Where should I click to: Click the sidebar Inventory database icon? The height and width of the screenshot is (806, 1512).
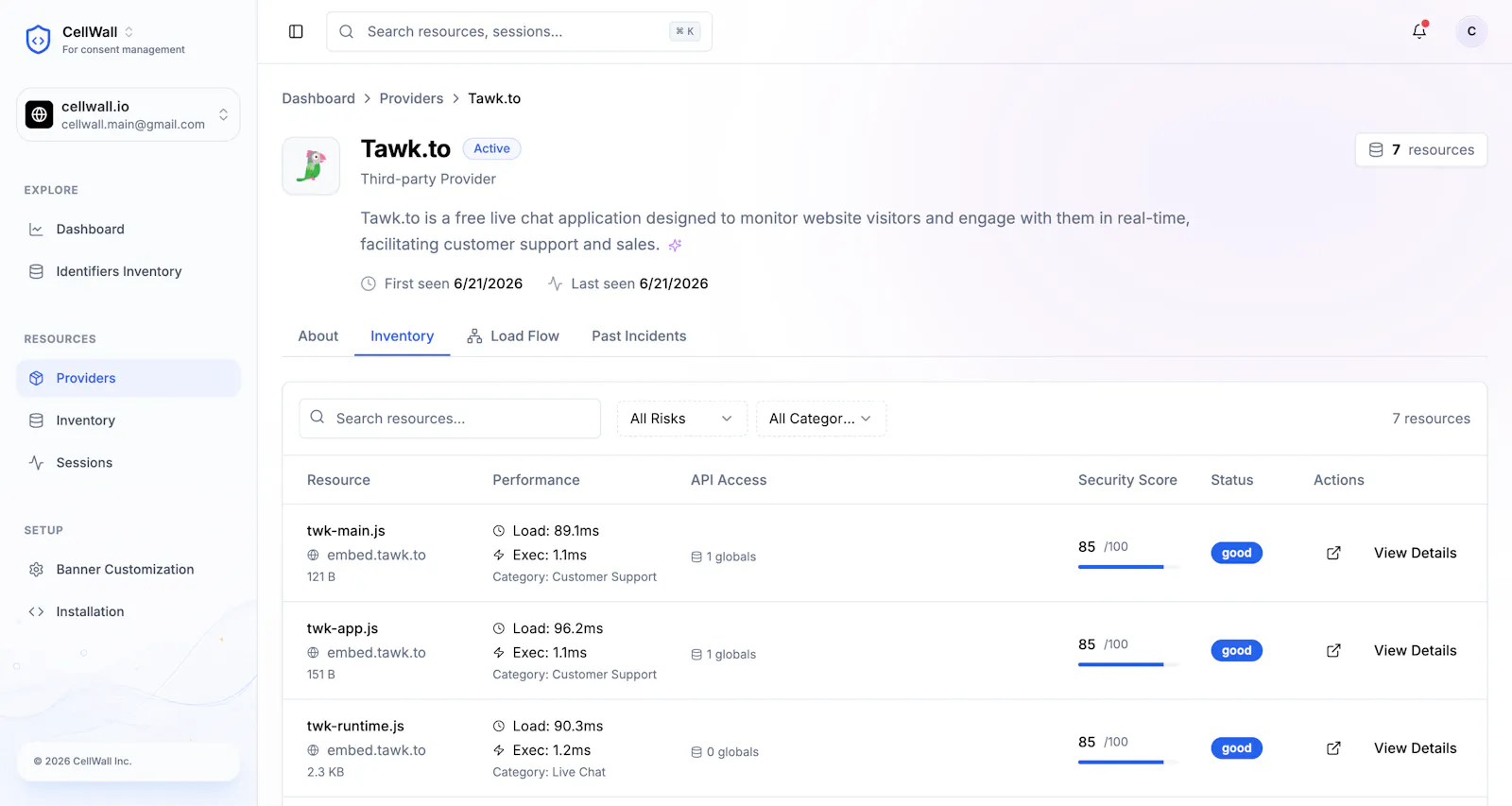coord(36,420)
